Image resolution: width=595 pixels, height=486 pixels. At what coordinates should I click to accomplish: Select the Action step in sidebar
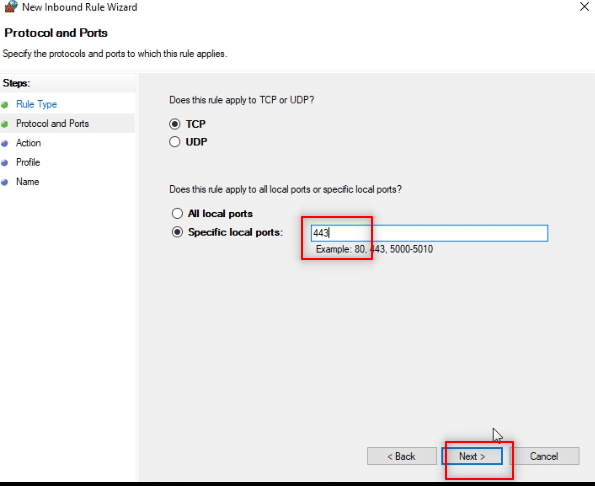[x=28, y=143]
